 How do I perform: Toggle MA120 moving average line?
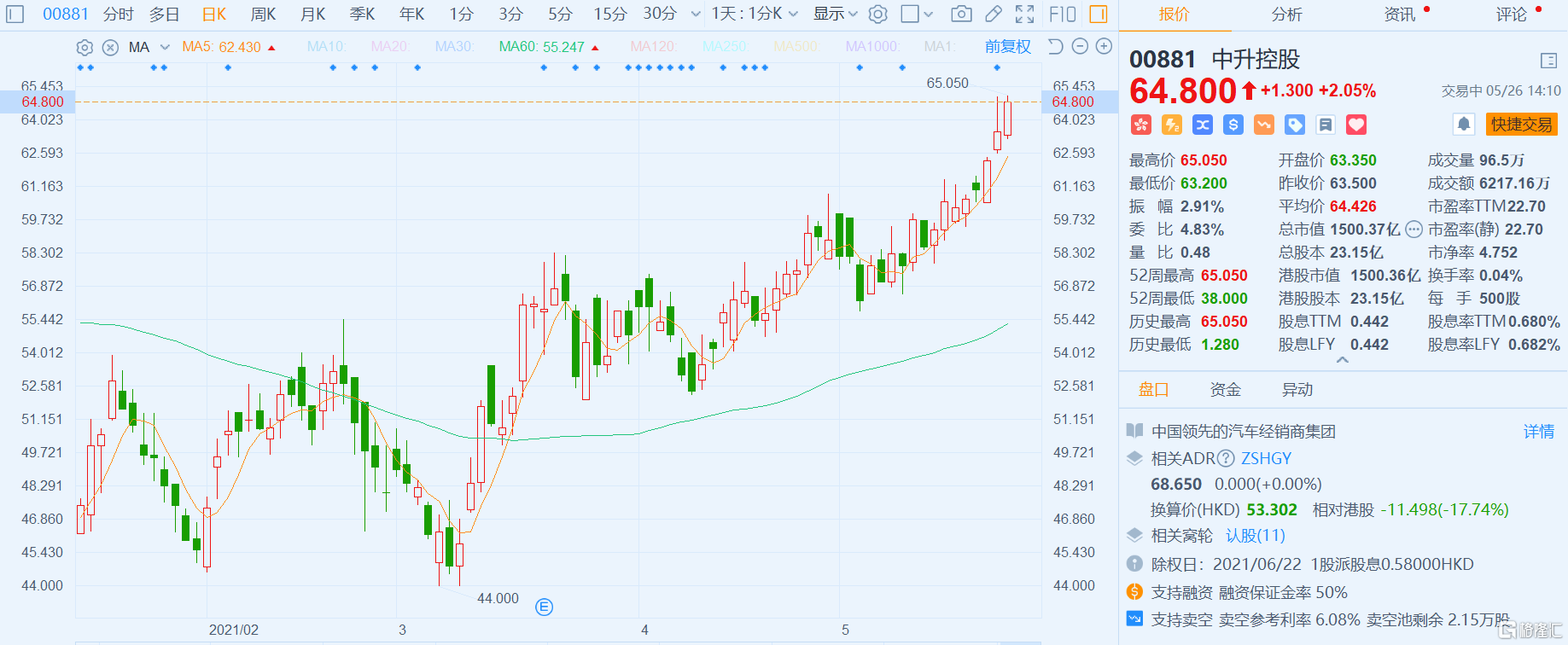[x=654, y=47]
